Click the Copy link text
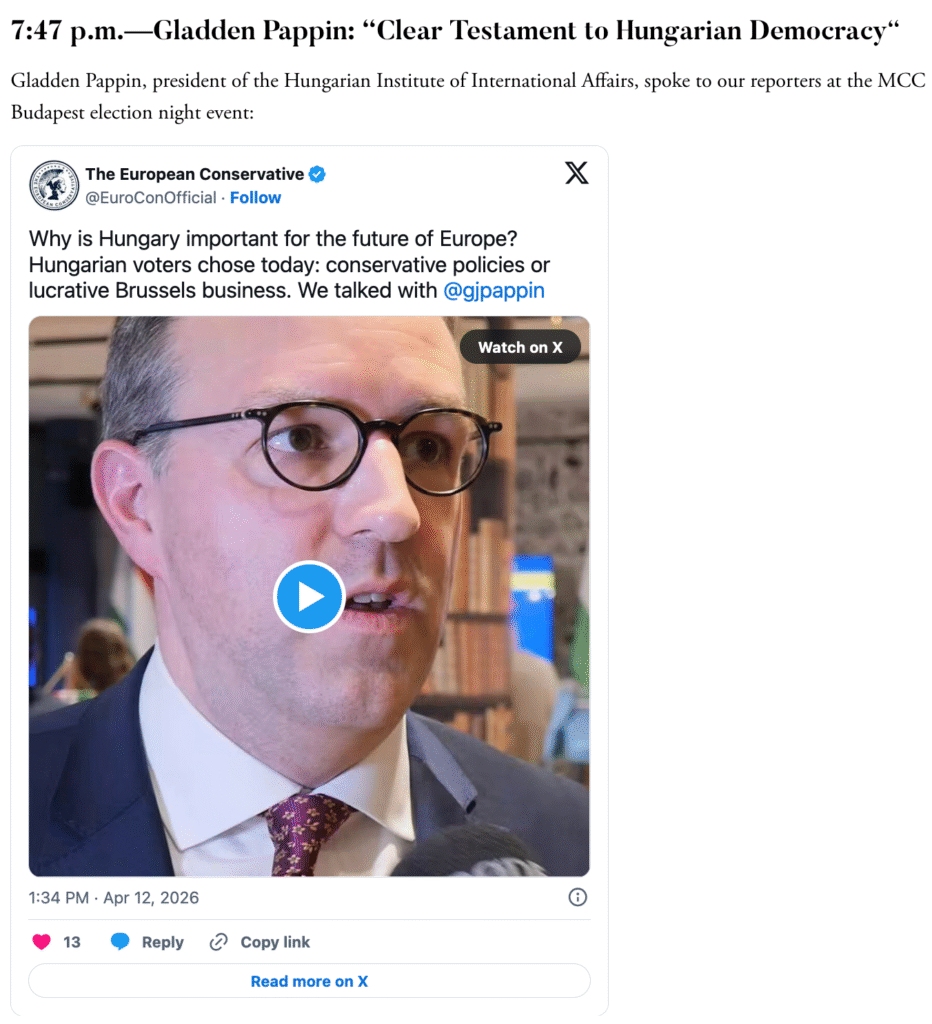The height and width of the screenshot is (1024, 932). point(275,942)
